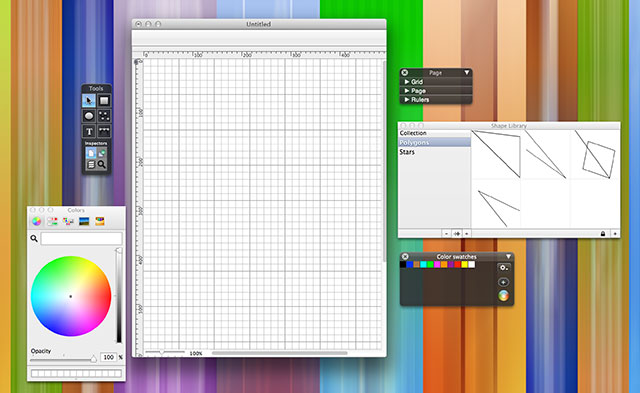640x393 pixels.
Task: Pick the orange color swatch
Action: tap(444, 264)
